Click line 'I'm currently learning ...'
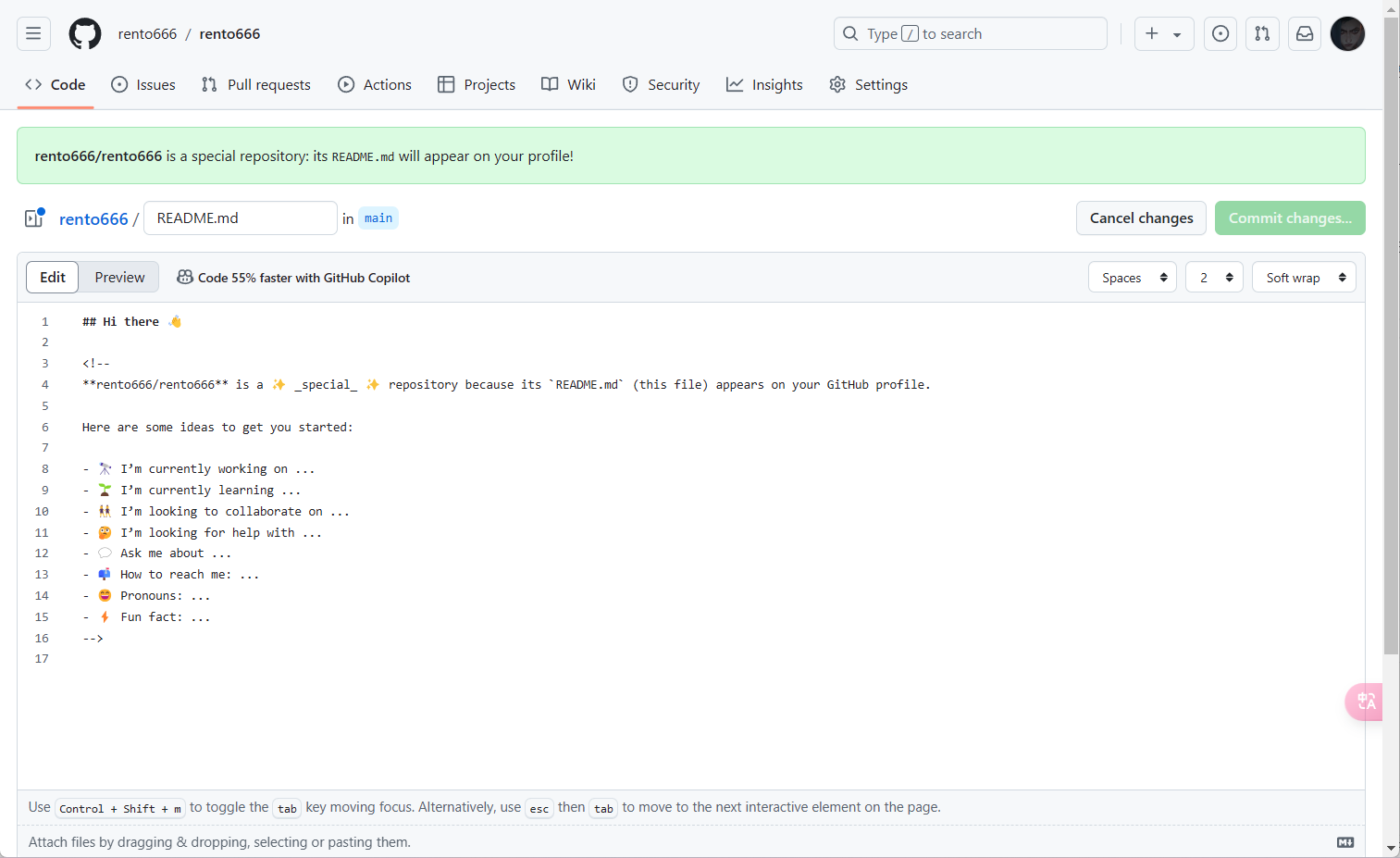Viewport: 1400px width, 858px height. (x=192, y=491)
